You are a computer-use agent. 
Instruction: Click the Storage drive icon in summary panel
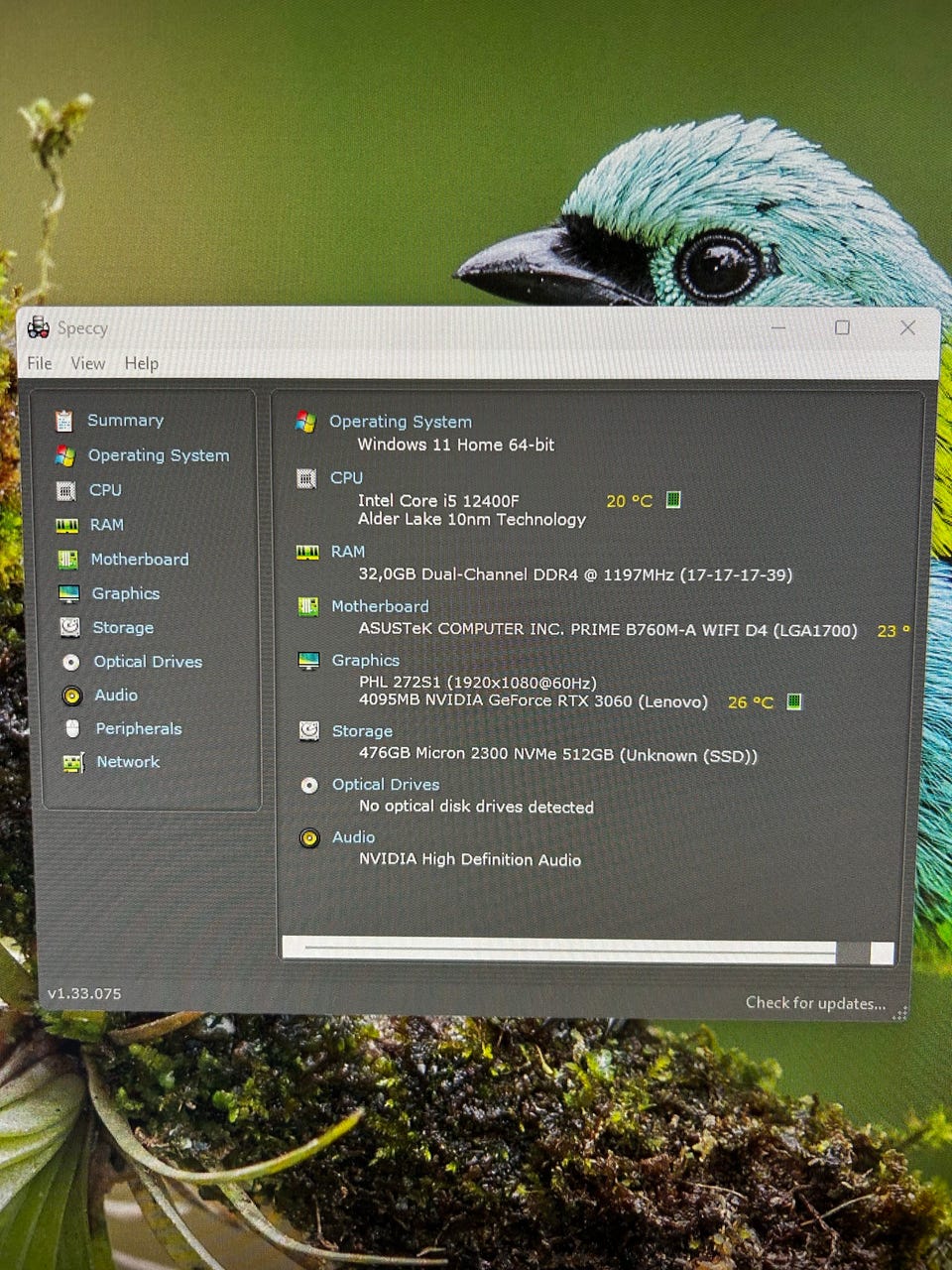coord(309,731)
